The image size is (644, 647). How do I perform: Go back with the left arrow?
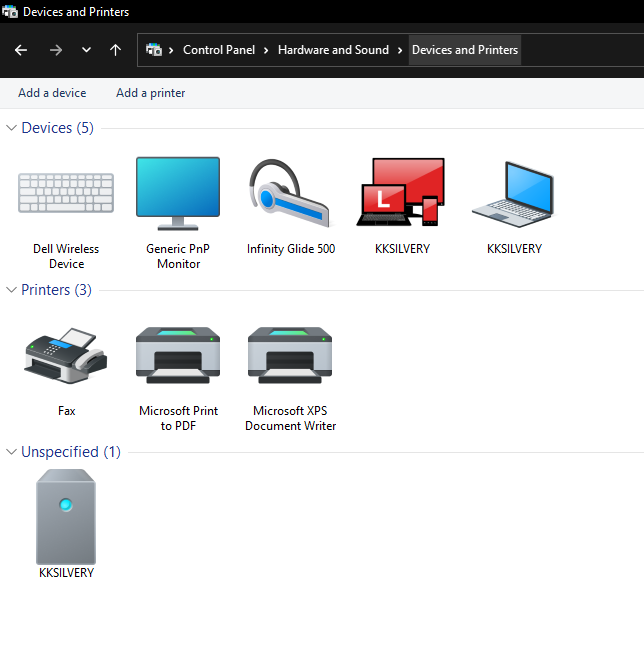[21, 50]
